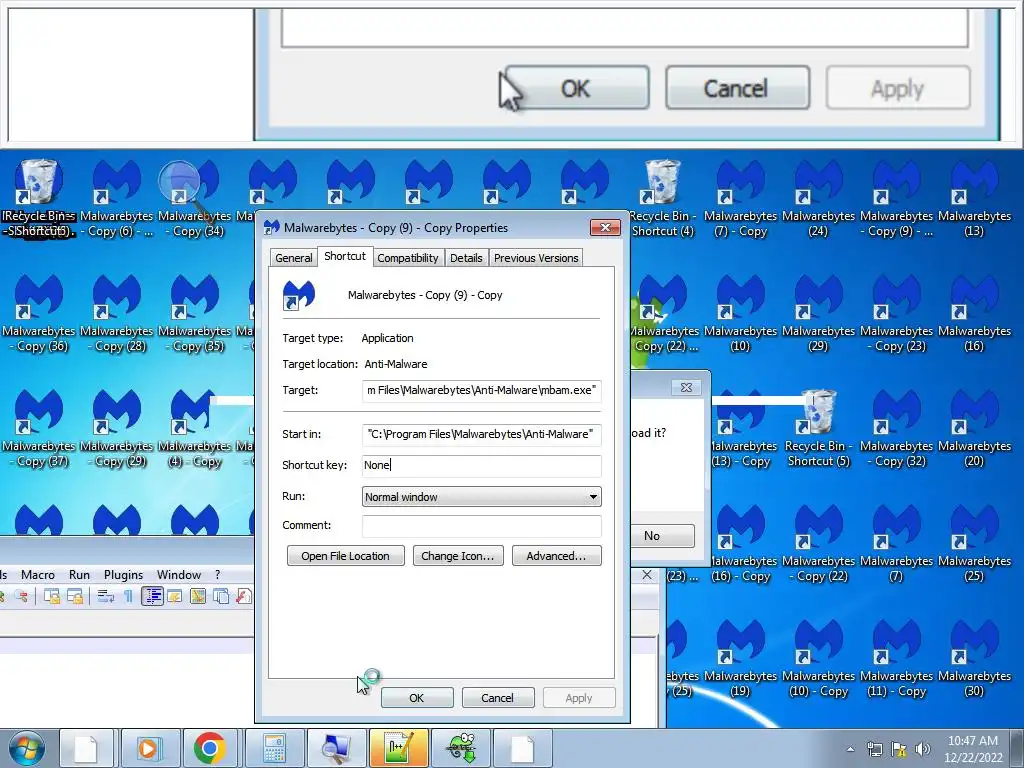The width and height of the screenshot is (1024, 768).
Task: Select desktop icon Malwarebytes - Copy (6)
Action: click(117, 199)
